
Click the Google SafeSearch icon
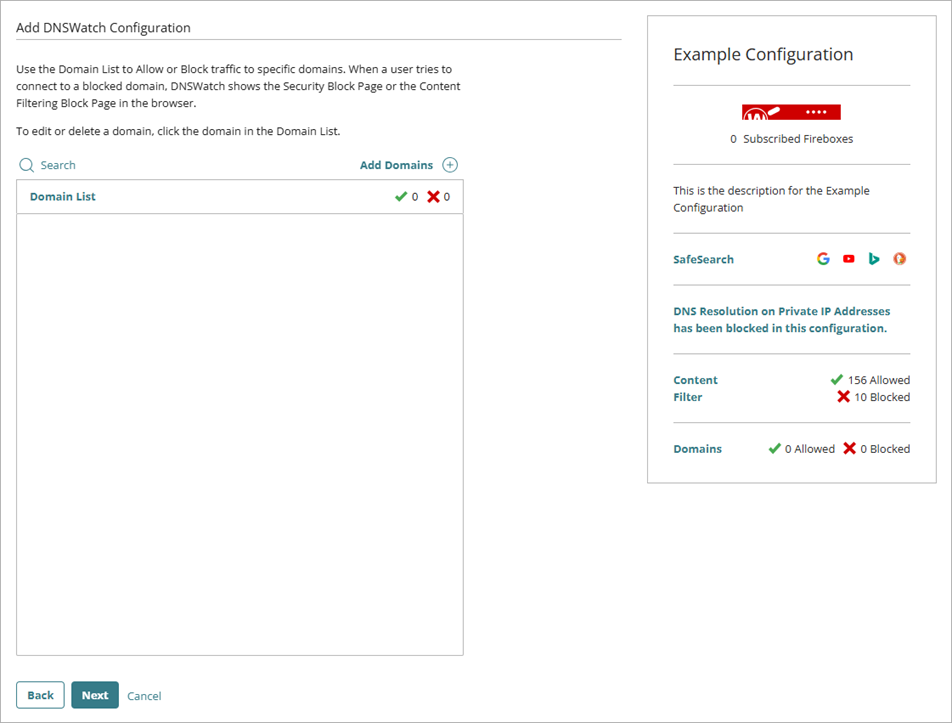823,258
